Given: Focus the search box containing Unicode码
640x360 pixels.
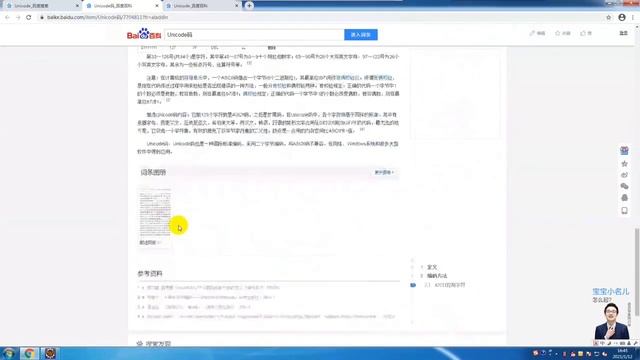Looking at the screenshot, I should pyautogui.click(x=254, y=35).
